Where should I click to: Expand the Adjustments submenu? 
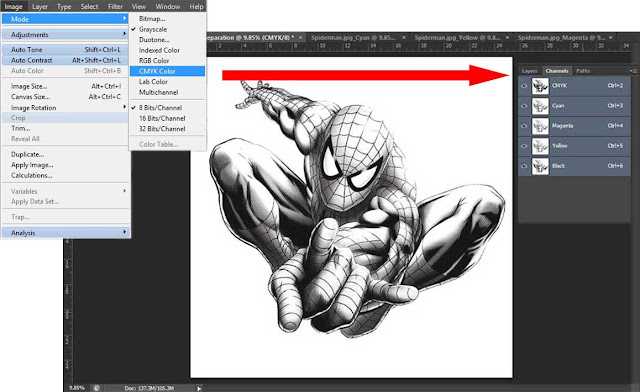tap(65, 35)
